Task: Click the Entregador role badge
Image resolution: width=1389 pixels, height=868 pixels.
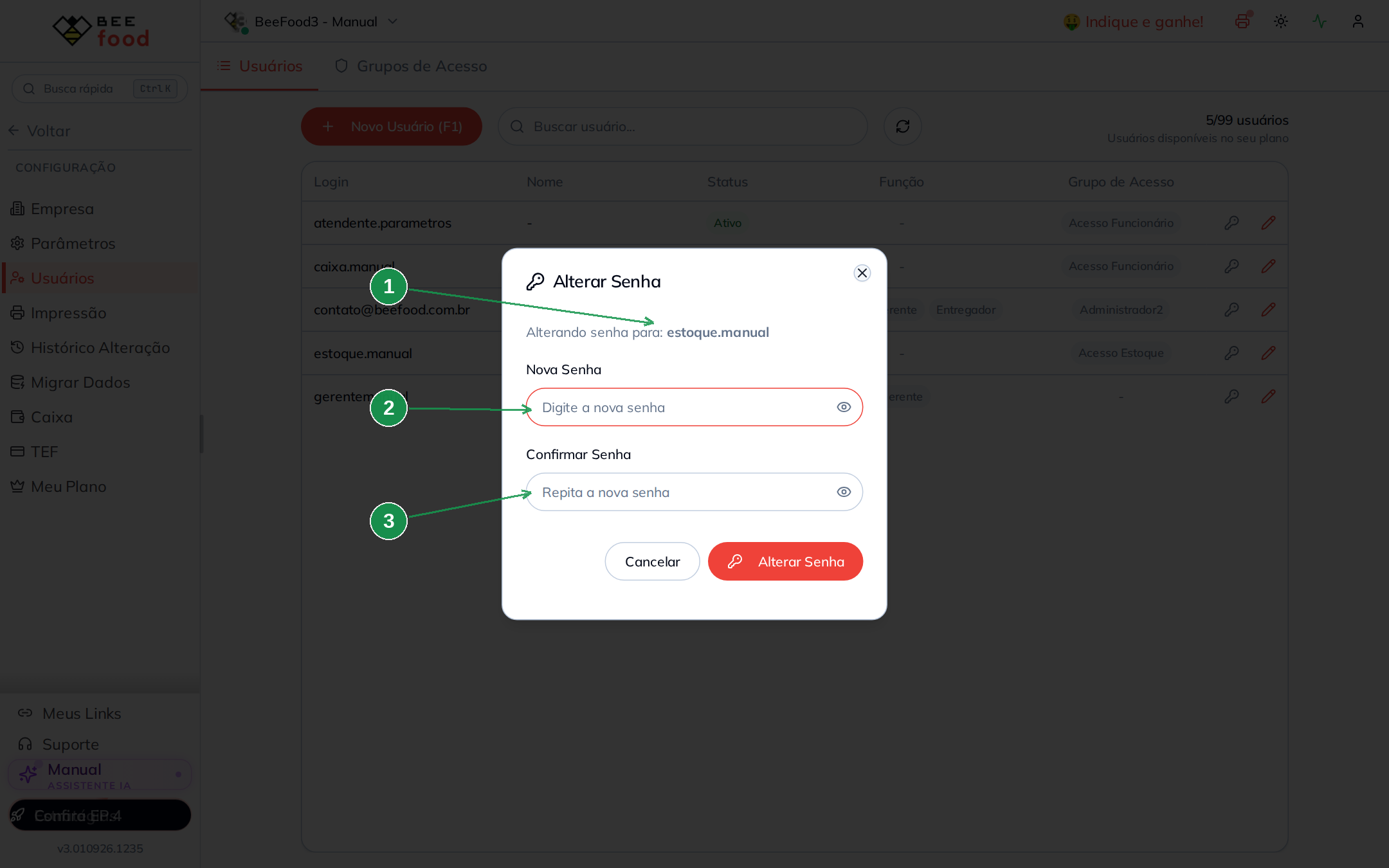Action: pos(966,310)
